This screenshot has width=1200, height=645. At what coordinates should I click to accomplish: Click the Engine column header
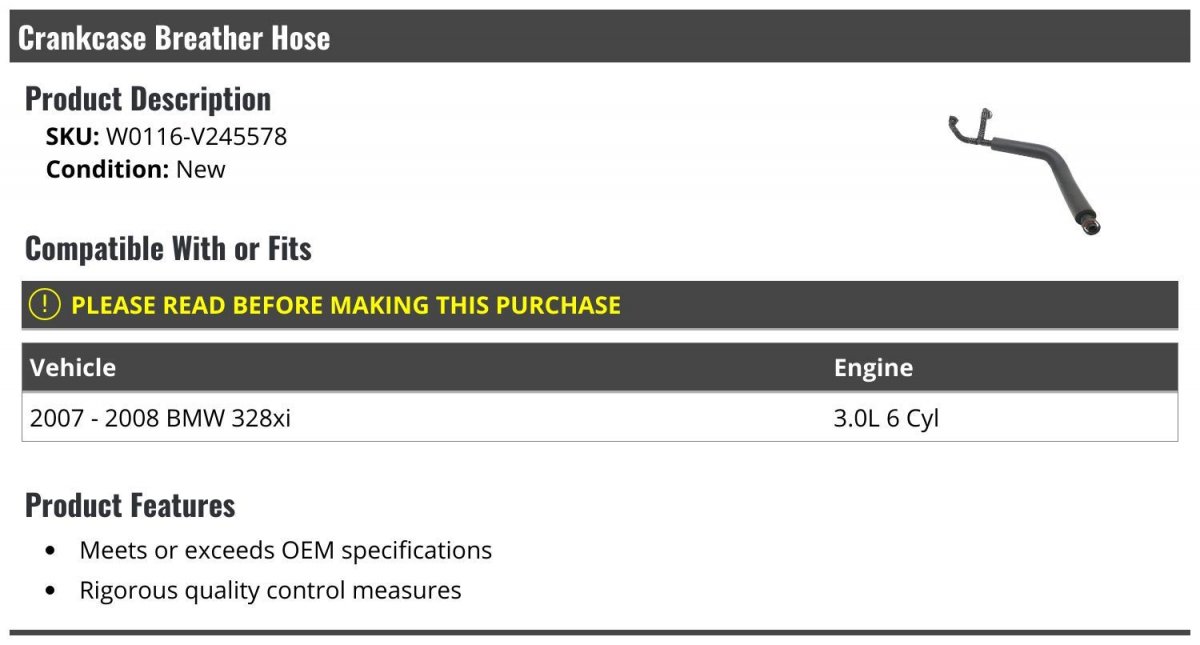click(x=873, y=368)
